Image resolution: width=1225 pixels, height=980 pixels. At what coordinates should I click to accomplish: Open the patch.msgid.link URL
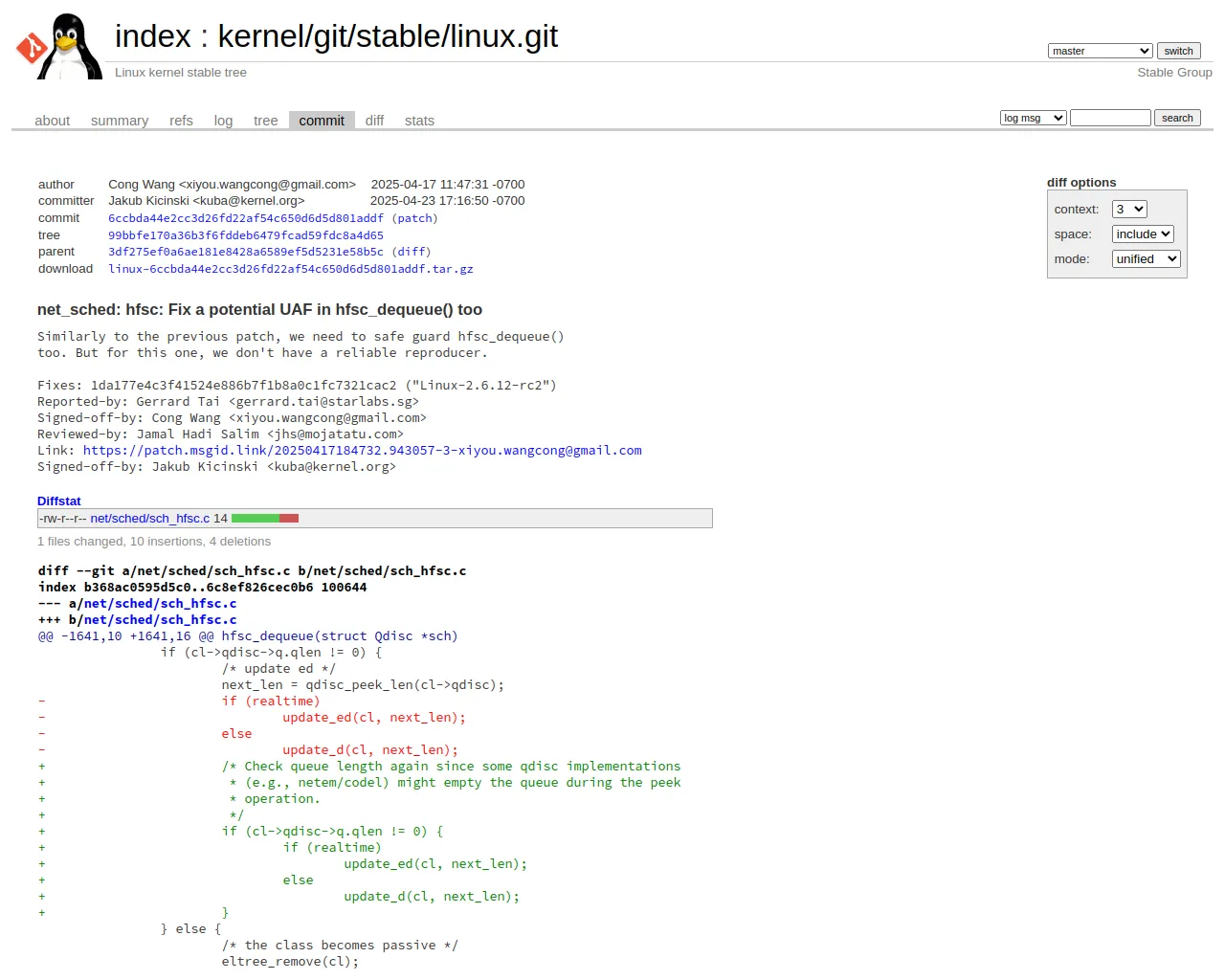pyautogui.click(x=363, y=451)
